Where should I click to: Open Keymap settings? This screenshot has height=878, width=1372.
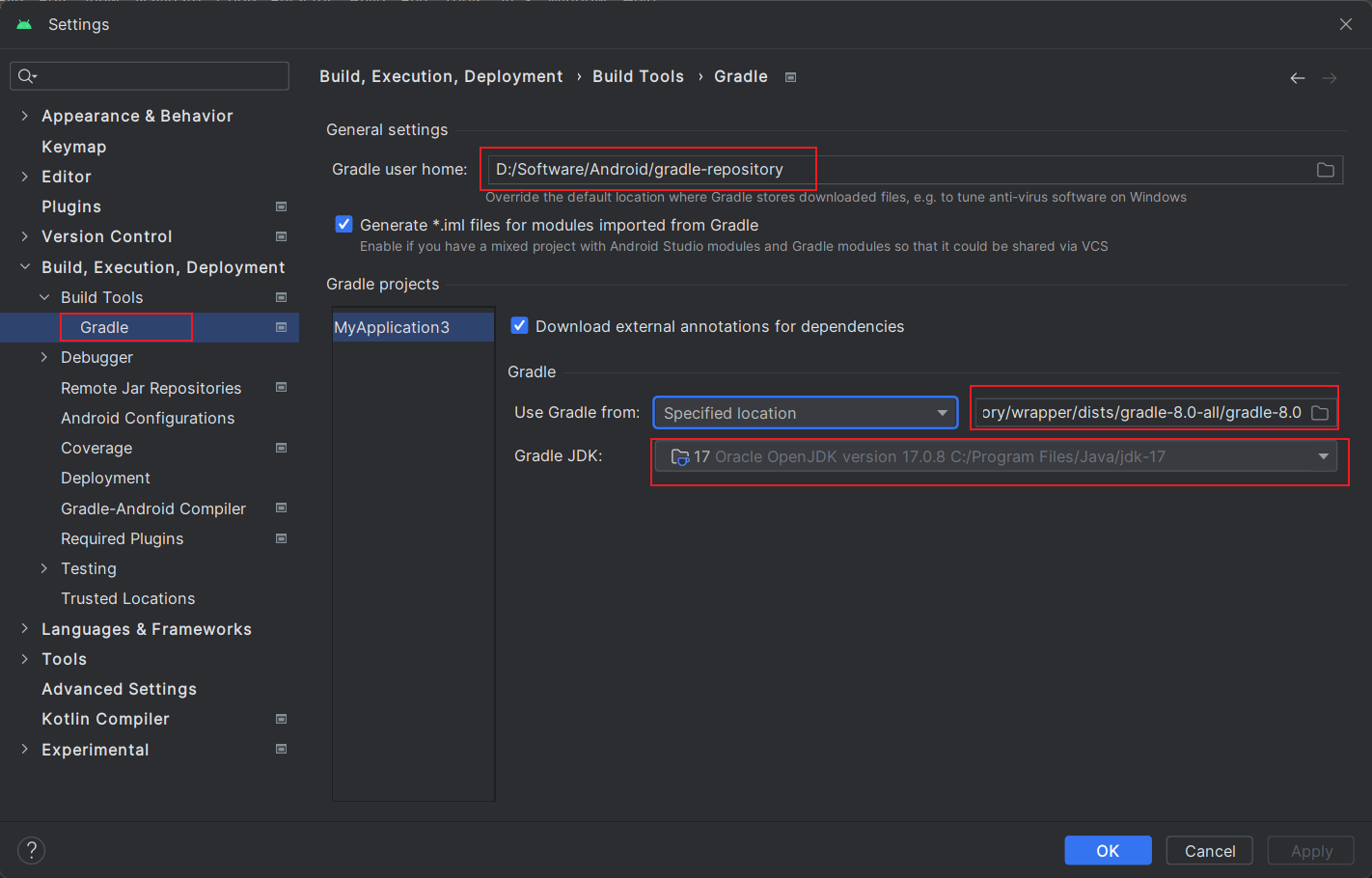tap(73, 147)
